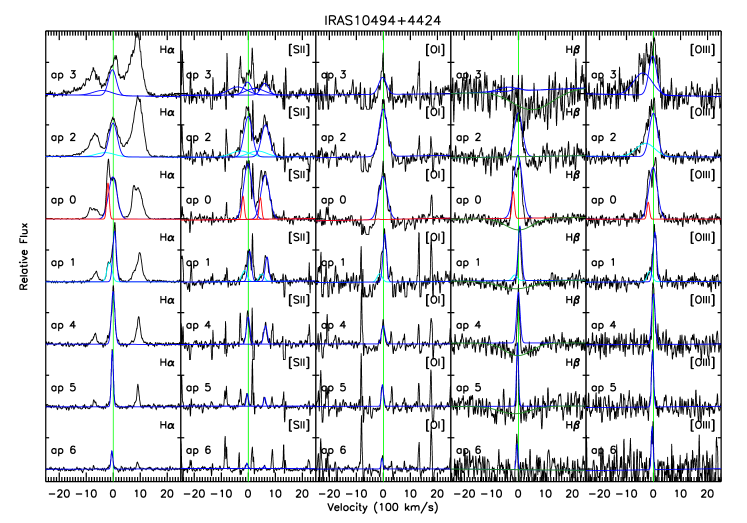Select the 'ap 6' label in the [SII] column
The image size is (747, 523).
tap(198, 450)
